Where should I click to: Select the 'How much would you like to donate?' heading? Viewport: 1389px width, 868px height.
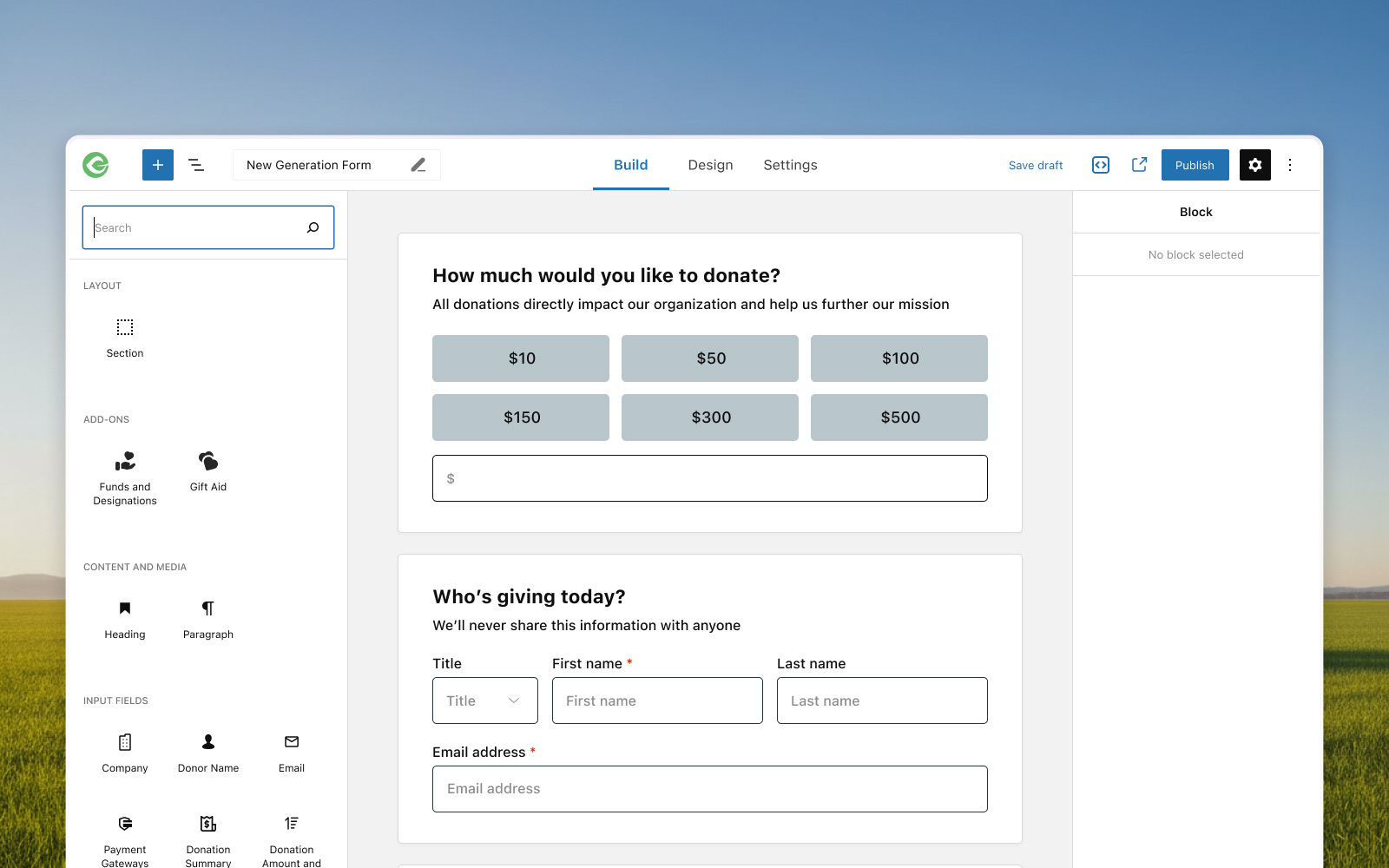coord(607,276)
